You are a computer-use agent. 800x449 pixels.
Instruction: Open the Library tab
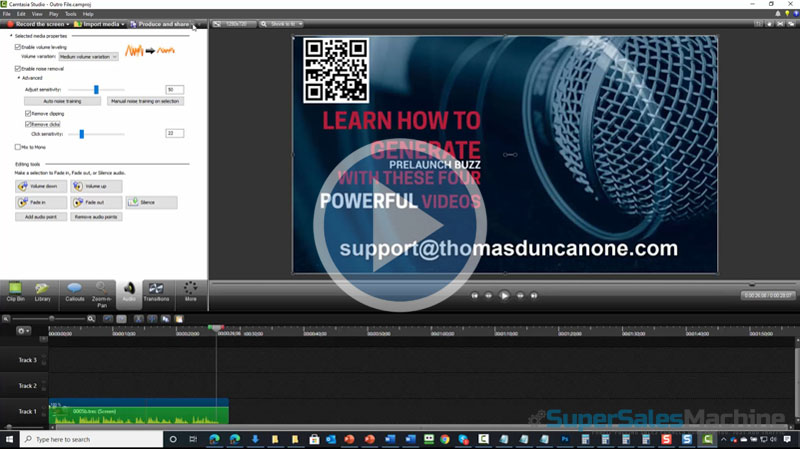coord(43,291)
